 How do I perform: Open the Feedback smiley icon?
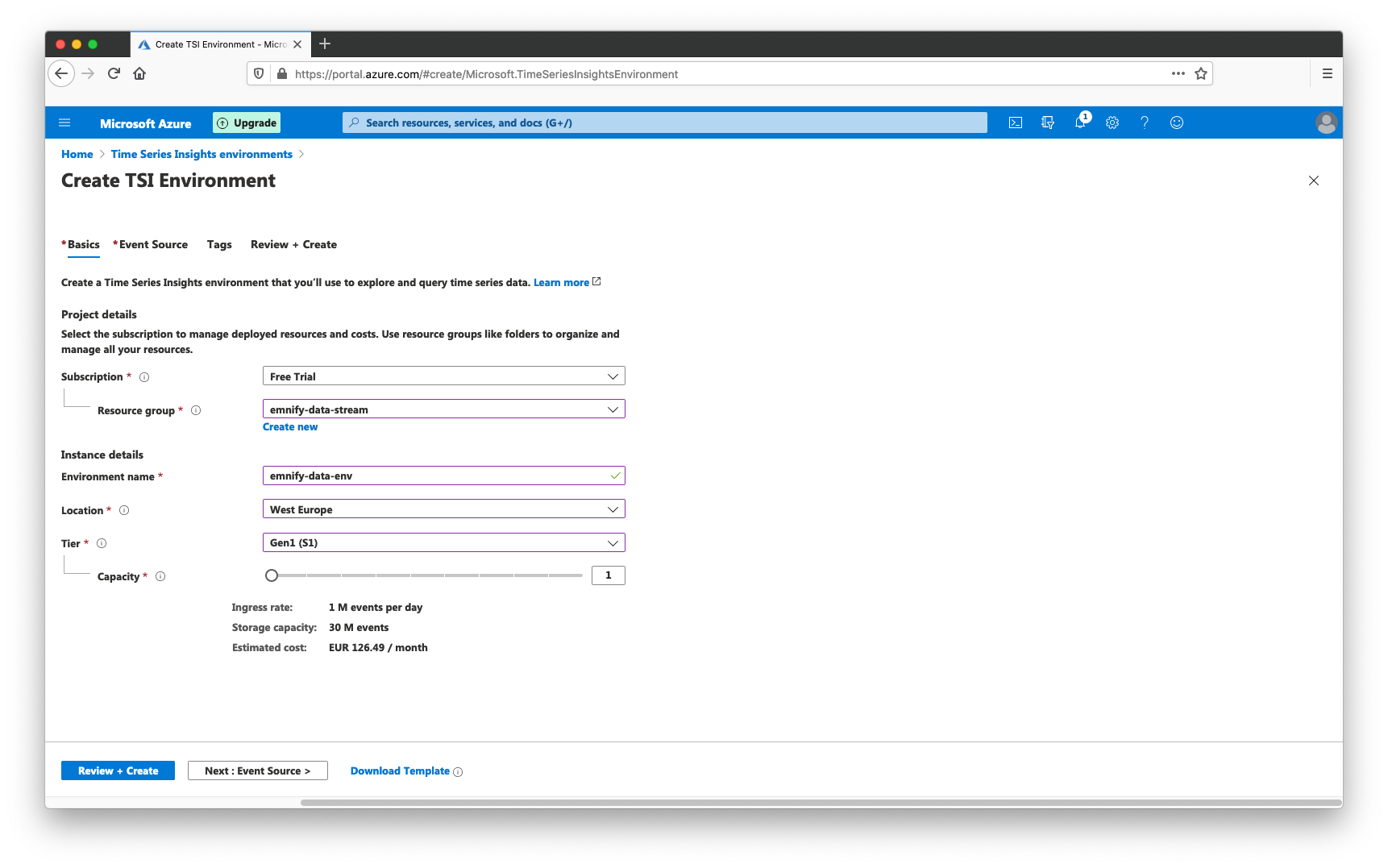1177,123
